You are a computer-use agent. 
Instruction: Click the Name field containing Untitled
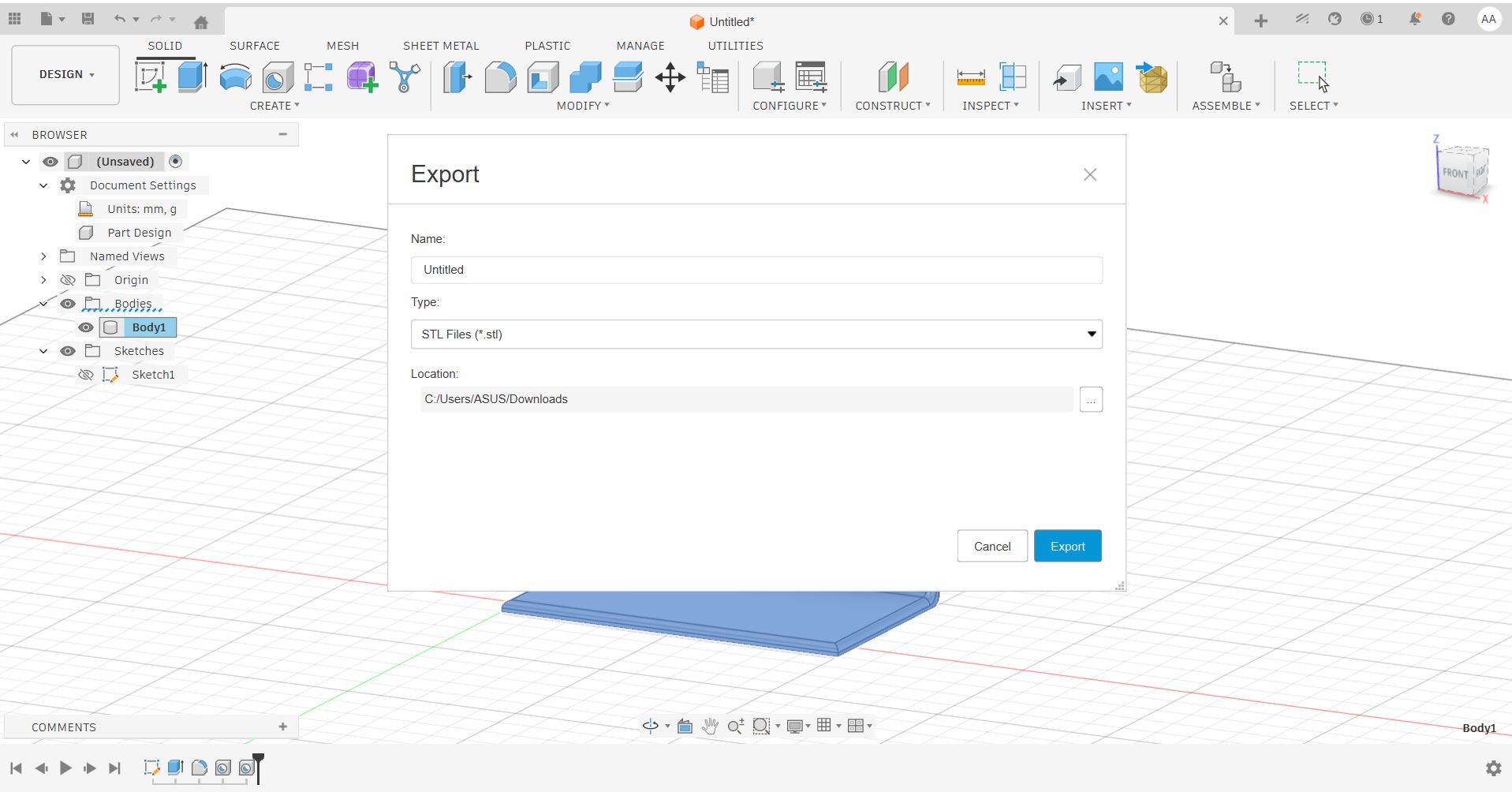[x=756, y=270]
